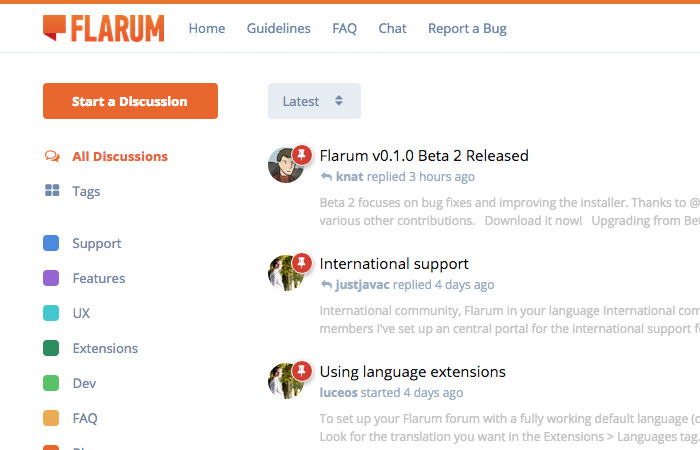The width and height of the screenshot is (700, 450).
Task: Click the All Discussions speech bubbles icon
Action: point(52,156)
